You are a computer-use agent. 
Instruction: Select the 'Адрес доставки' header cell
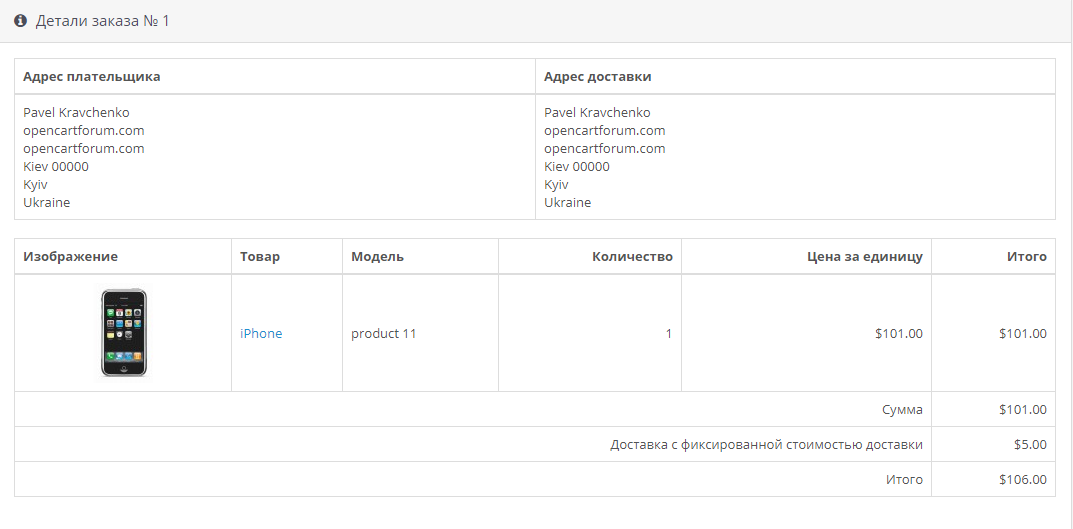pos(598,77)
